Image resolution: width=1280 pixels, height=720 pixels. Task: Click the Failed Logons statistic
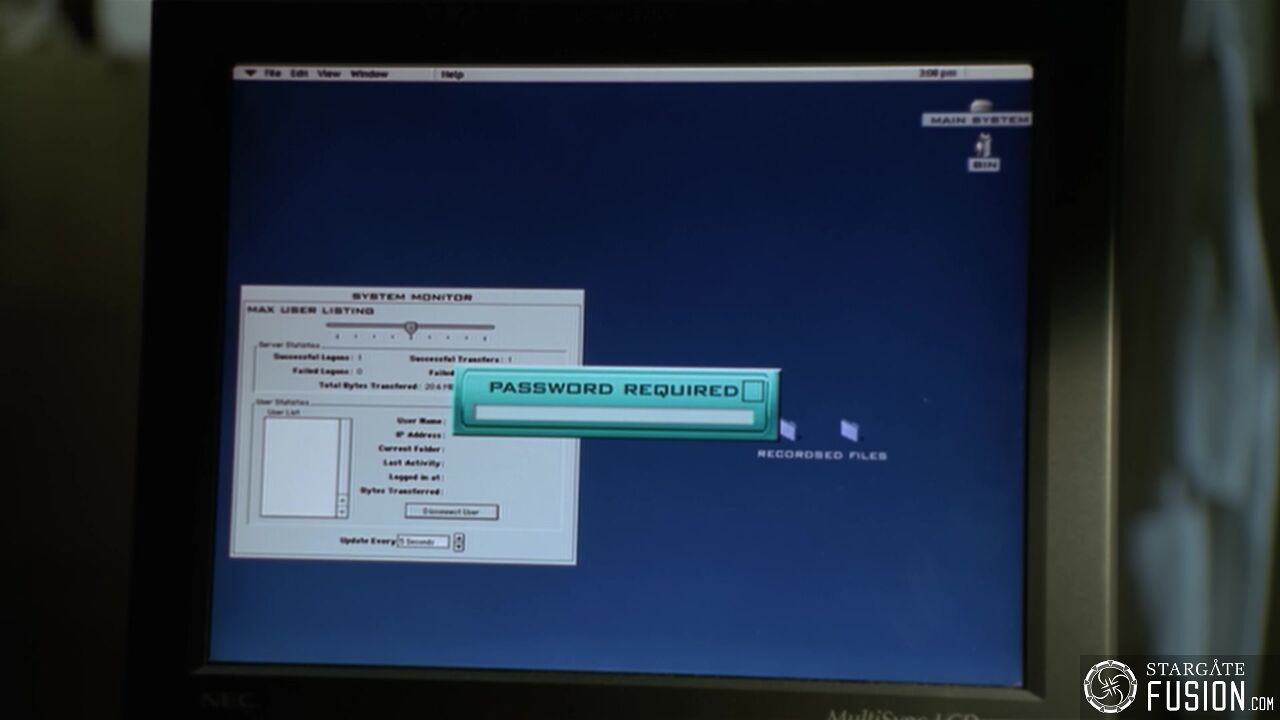[327, 371]
